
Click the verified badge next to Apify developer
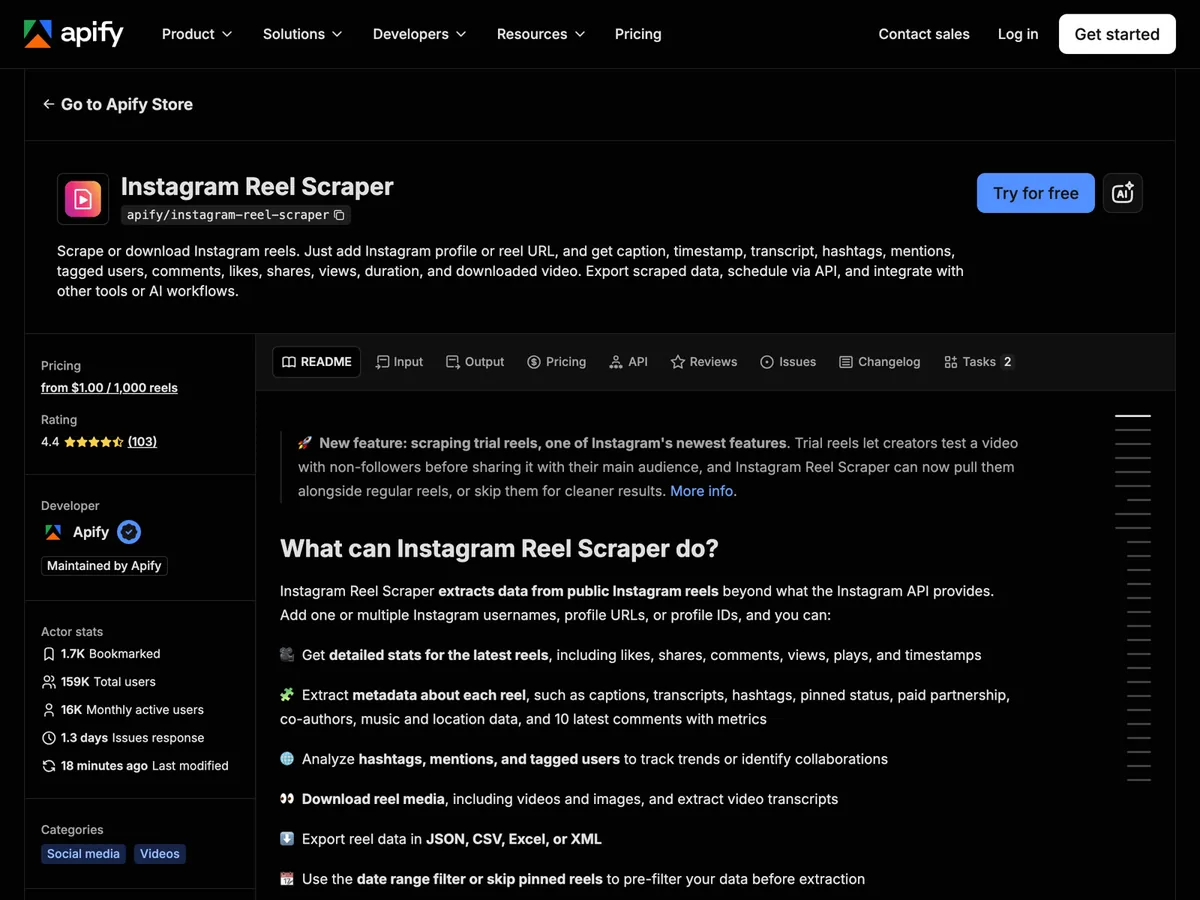(x=129, y=532)
